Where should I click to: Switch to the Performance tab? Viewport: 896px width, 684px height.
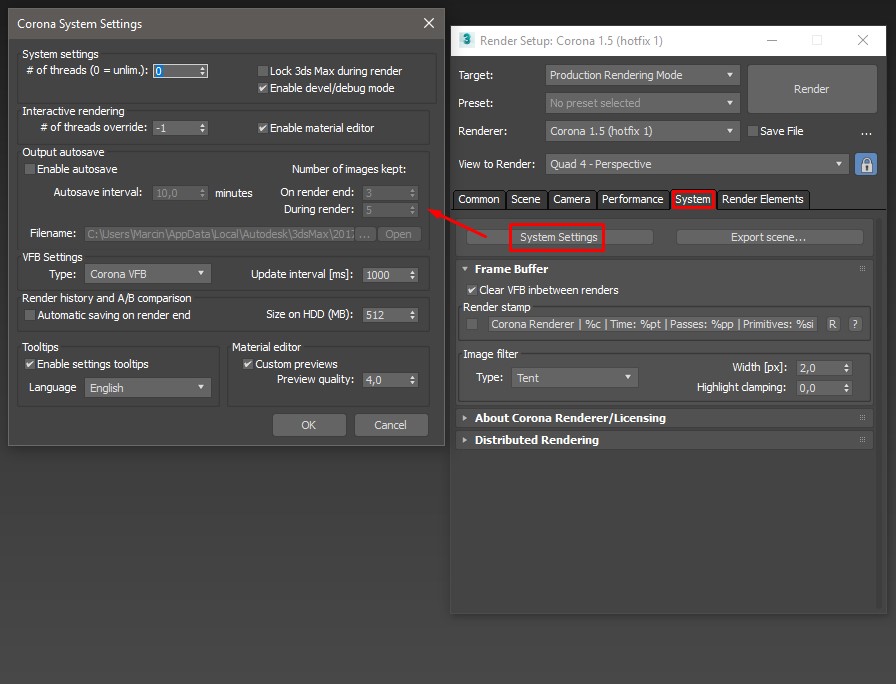(633, 199)
